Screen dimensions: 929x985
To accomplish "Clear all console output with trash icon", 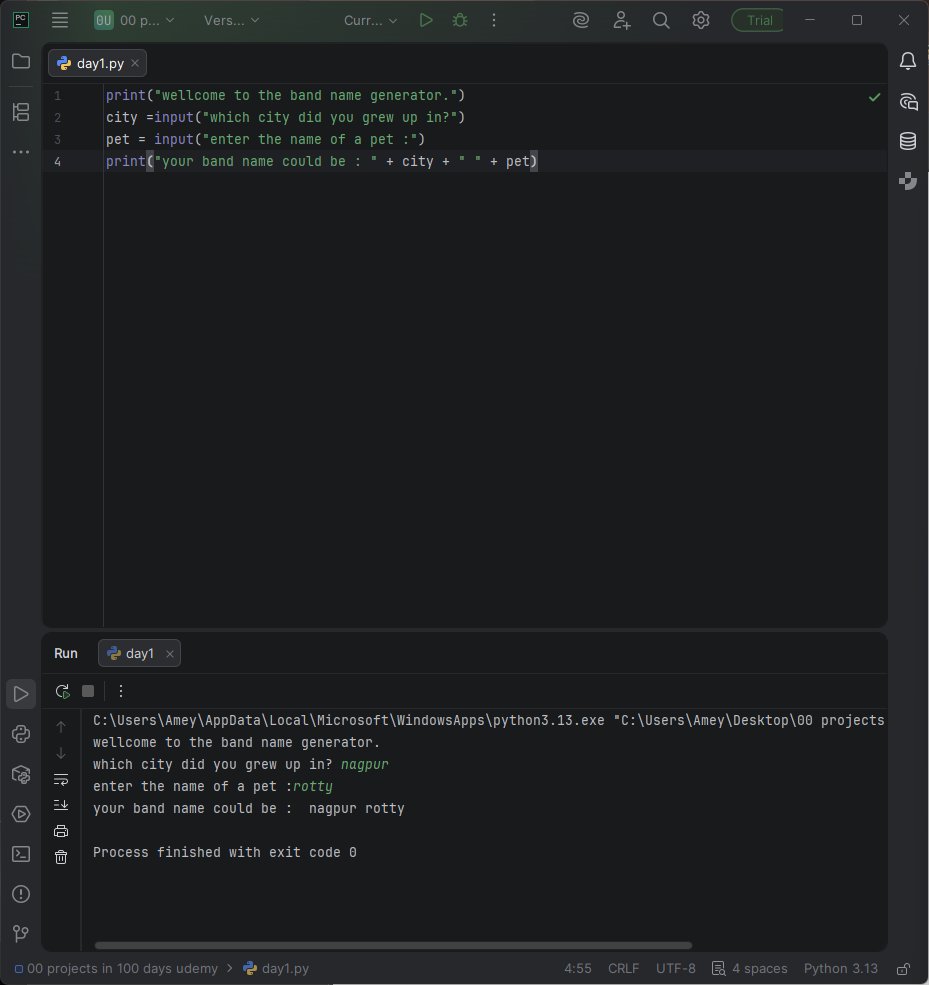I will point(61,857).
